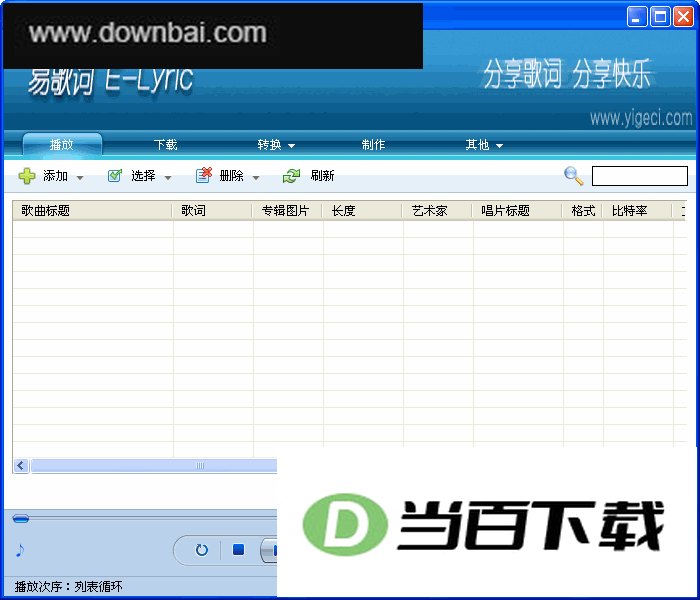Click the 刷新 button label

tap(322, 176)
